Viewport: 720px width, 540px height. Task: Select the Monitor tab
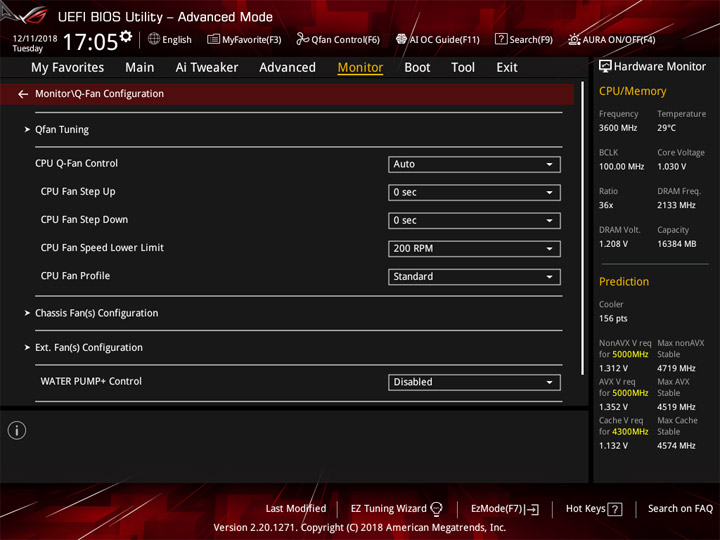(x=360, y=68)
